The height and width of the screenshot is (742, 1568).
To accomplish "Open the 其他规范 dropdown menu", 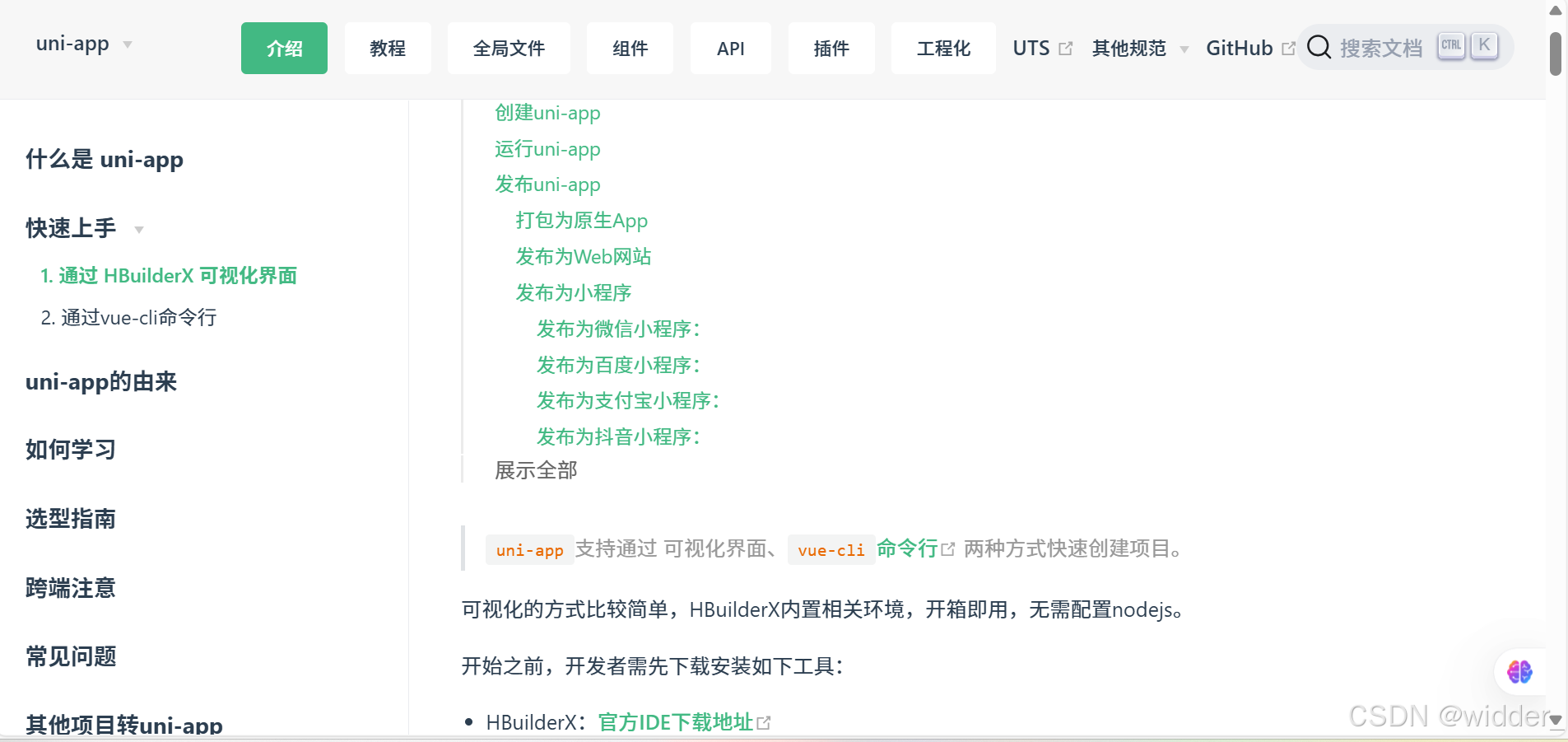I will (x=1140, y=49).
